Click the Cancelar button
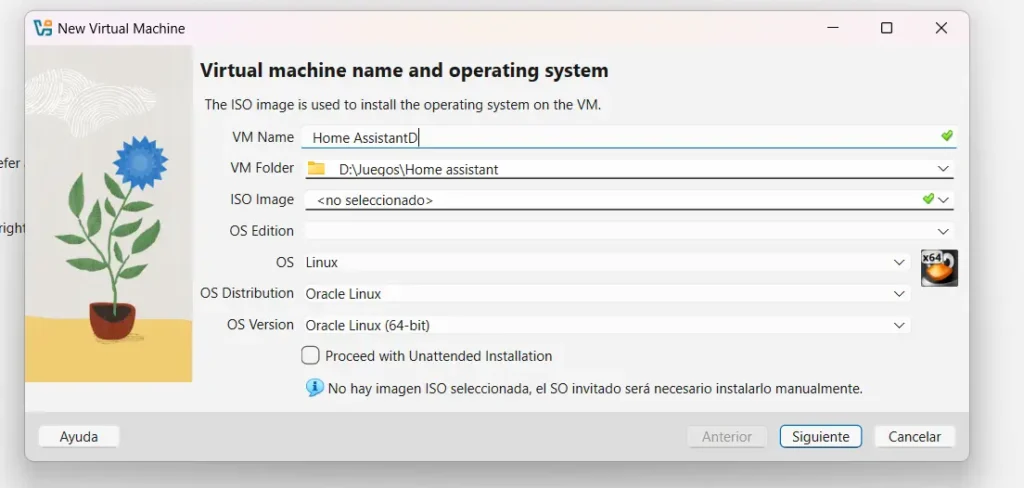The width and height of the screenshot is (1024, 488). point(914,436)
